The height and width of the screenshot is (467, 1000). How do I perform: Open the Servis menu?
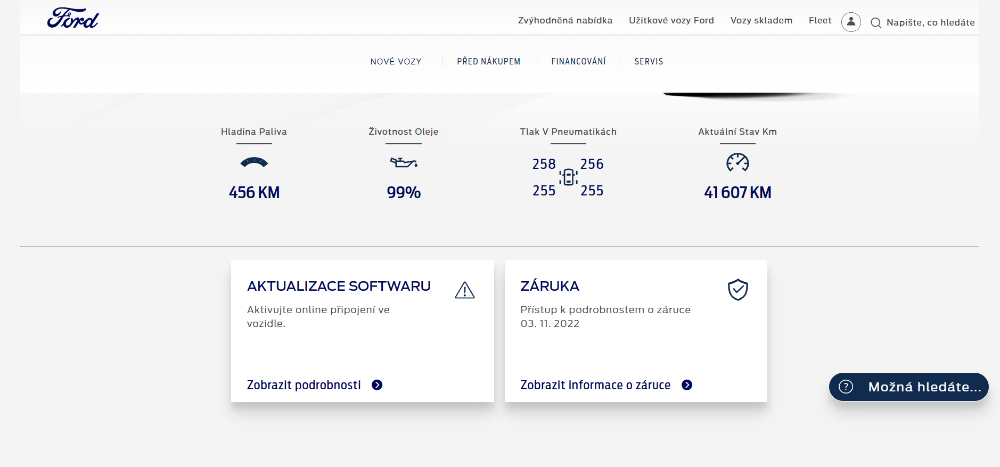click(648, 62)
